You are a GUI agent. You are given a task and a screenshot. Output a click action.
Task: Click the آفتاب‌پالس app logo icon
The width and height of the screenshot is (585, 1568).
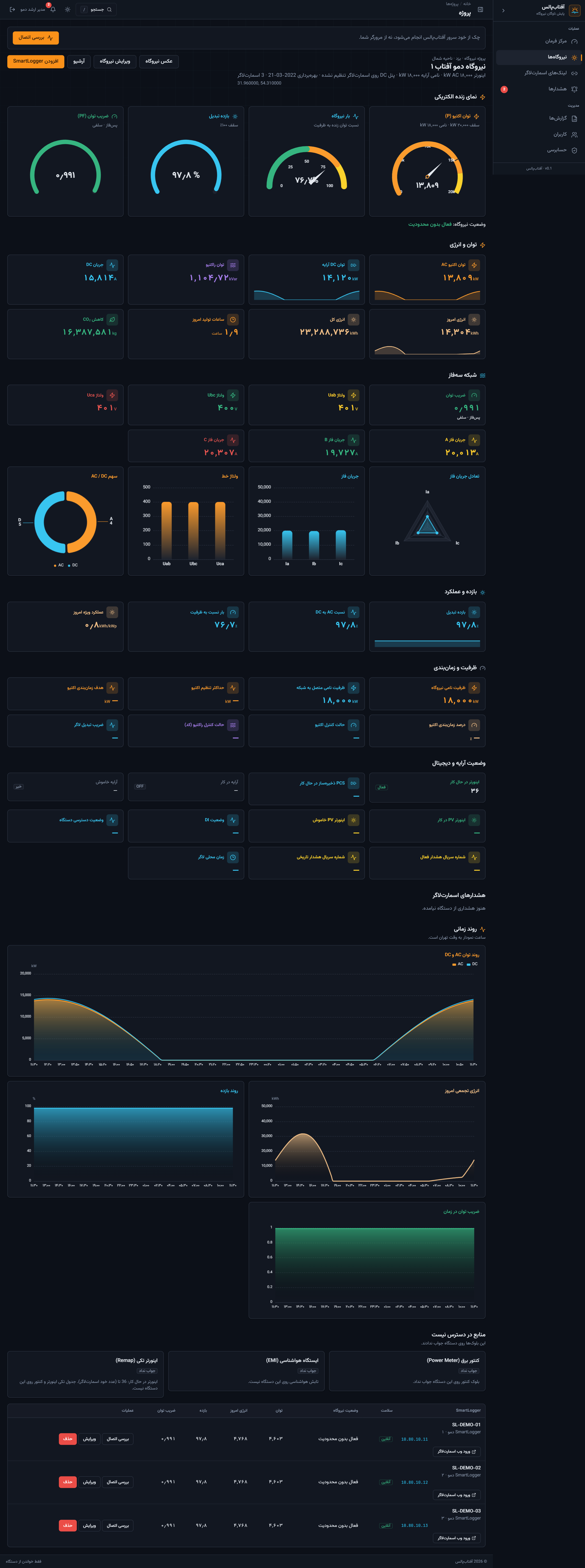point(575,10)
